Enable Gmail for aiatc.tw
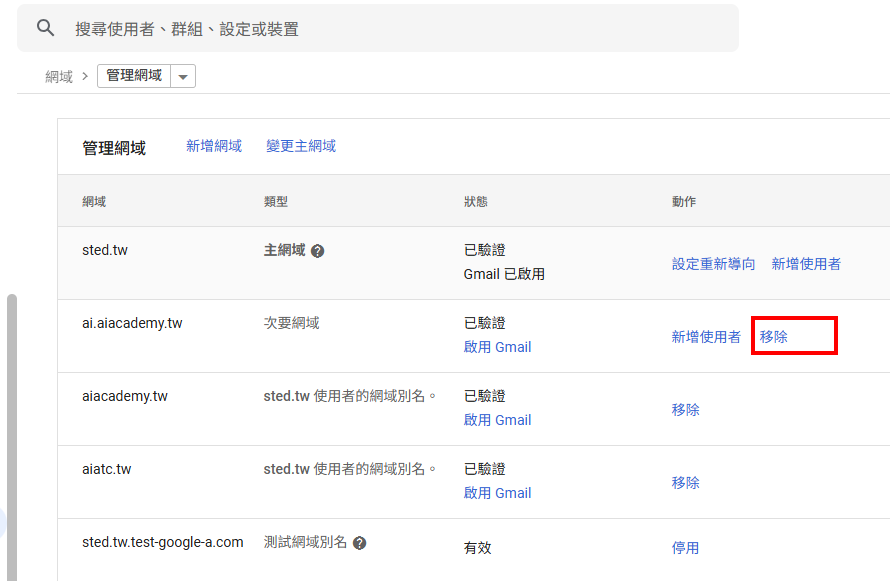Image resolution: width=890 pixels, height=581 pixels. pos(497,493)
